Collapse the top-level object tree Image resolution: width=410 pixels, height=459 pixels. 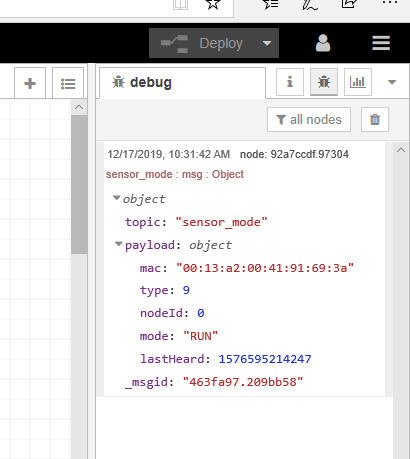(116, 198)
